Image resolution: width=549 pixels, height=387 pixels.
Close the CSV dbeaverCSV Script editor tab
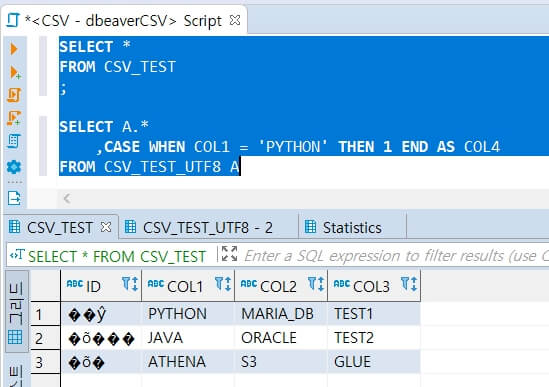point(235,20)
